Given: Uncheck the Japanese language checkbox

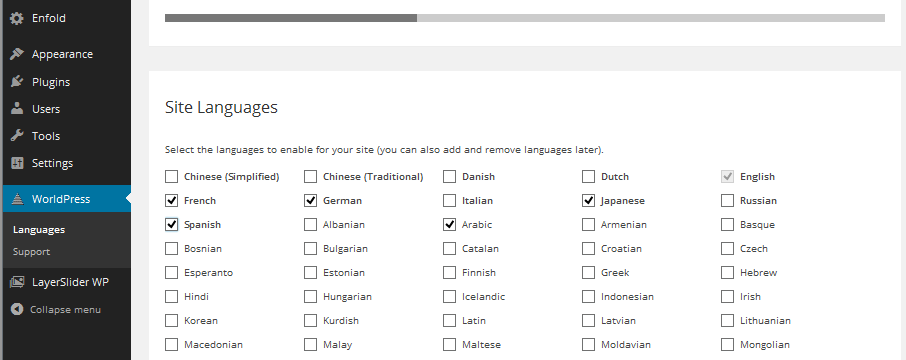Looking at the screenshot, I should point(588,201).
